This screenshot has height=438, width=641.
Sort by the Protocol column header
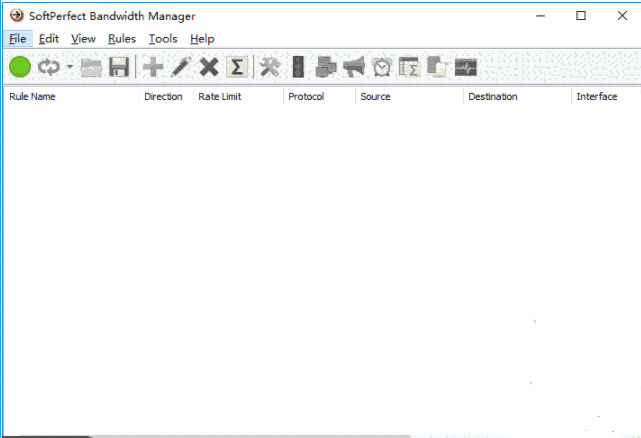coord(319,97)
